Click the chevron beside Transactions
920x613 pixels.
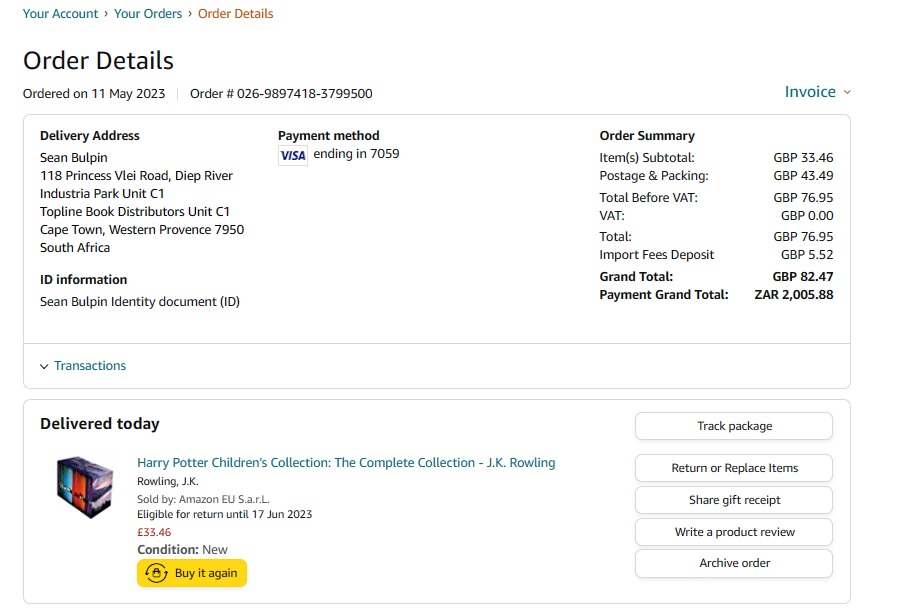coord(44,367)
